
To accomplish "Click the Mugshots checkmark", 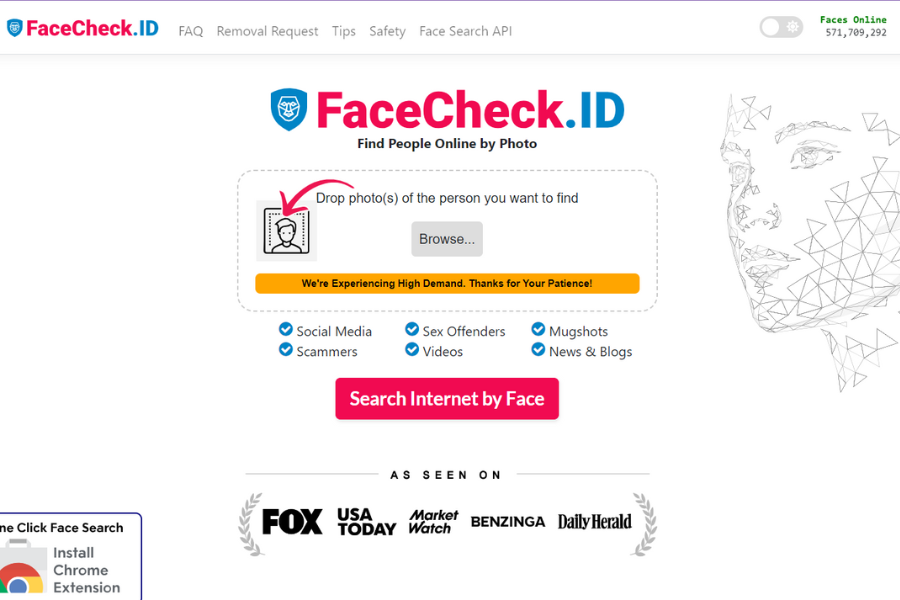I will tap(538, 331).
